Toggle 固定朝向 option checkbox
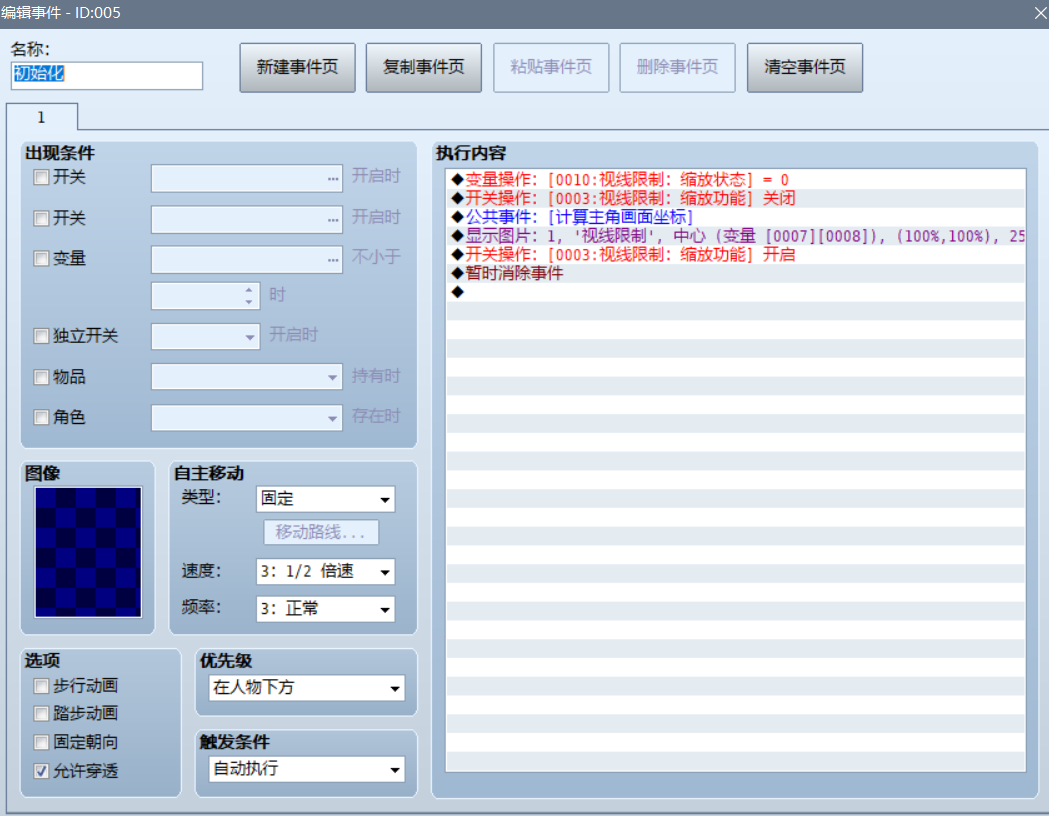Viewport: 1049px width, 816px height. (x=41, y=742)
